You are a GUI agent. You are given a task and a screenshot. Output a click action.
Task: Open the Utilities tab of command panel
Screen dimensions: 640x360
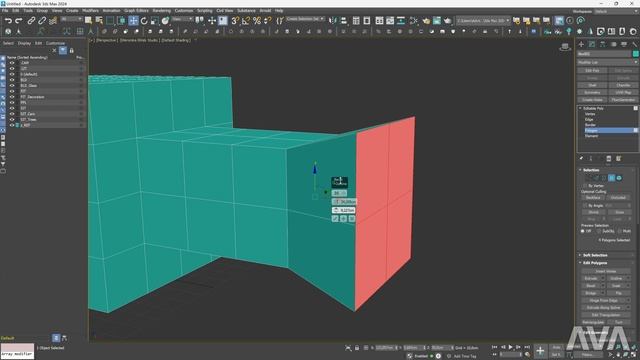pyautogui.click(x=634, y=44)
